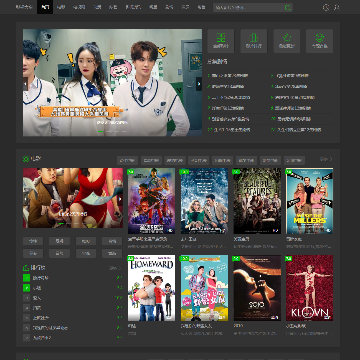Advance the red-dress movie carousel forward
The image size is (360, 360).
click(120, 199)
